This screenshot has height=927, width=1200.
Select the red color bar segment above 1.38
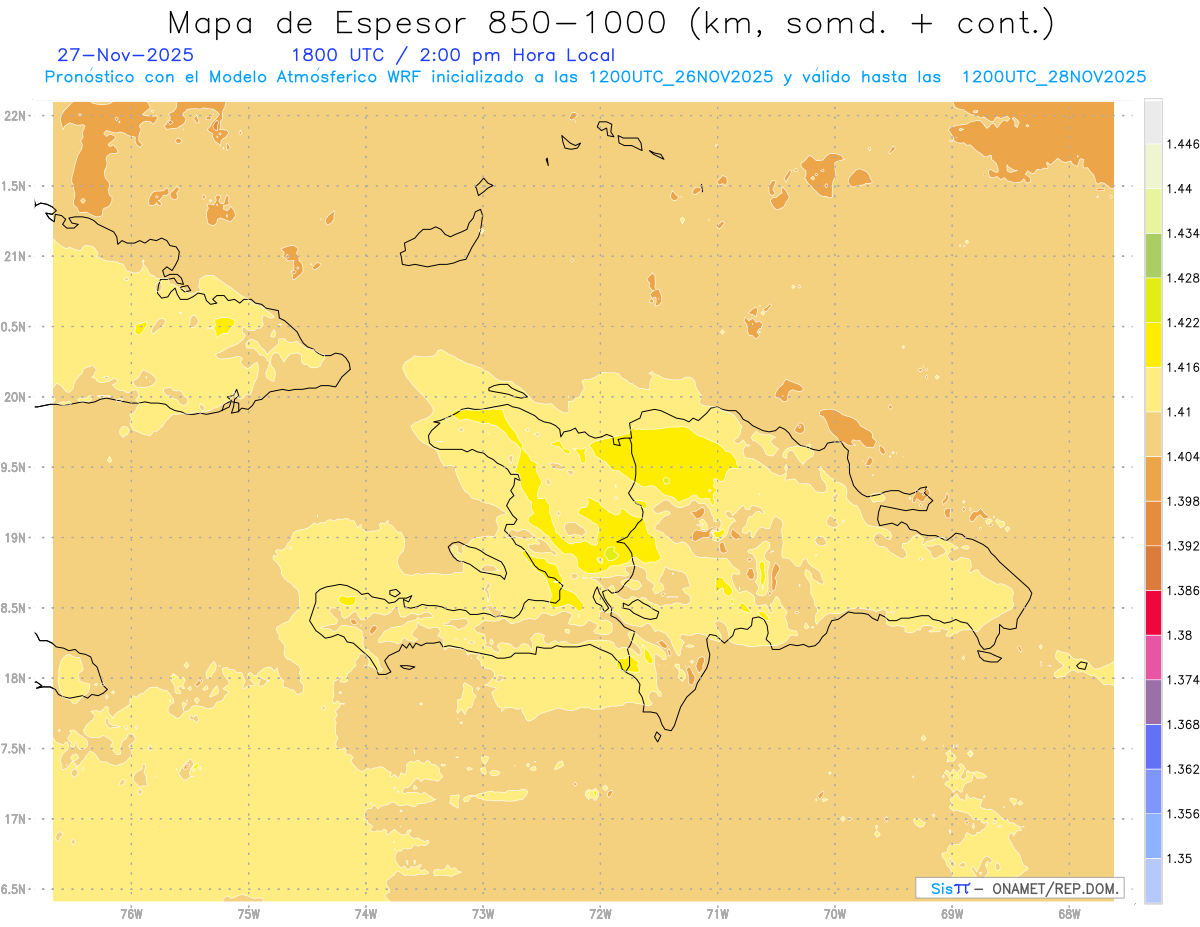pos(1153,612)
